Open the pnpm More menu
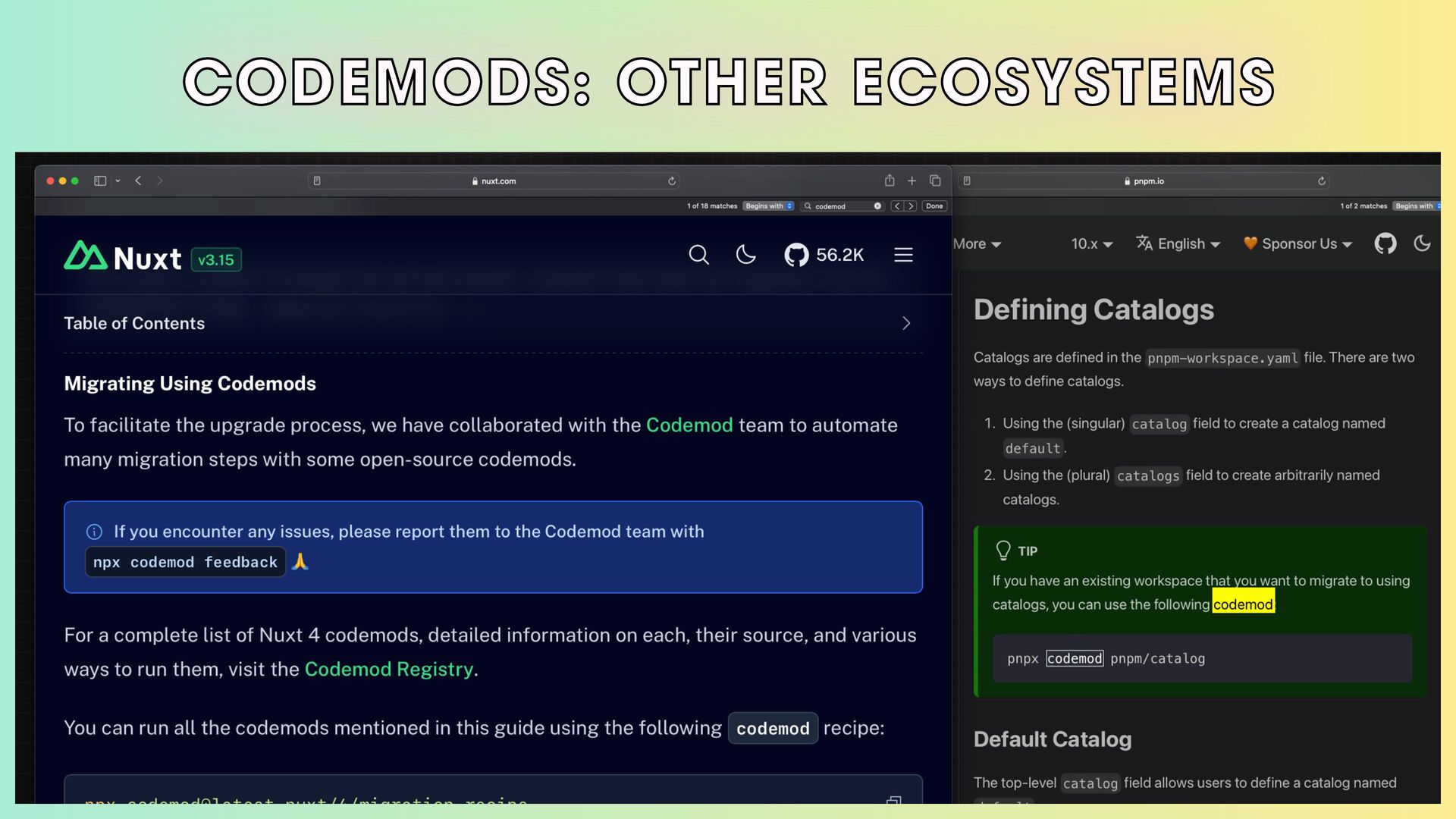 click(x=977, y=244)
